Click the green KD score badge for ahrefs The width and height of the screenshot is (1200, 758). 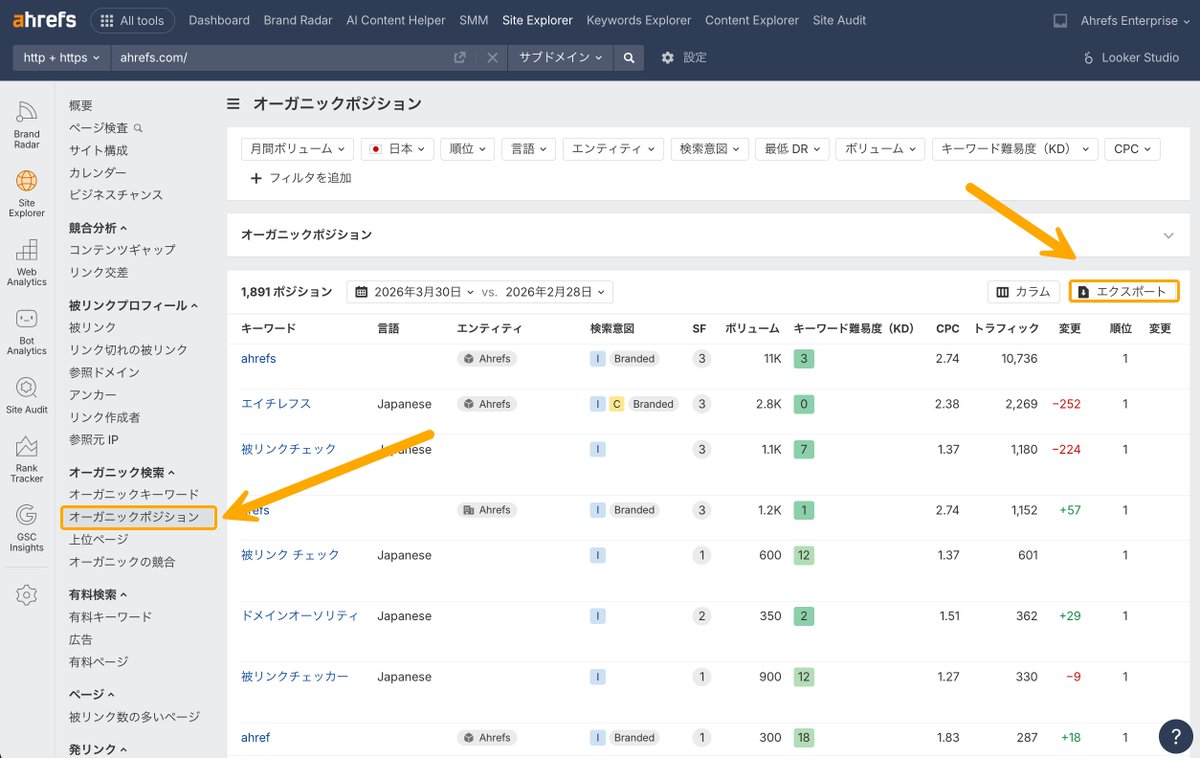pyautogui.click(x=802, y=358)
